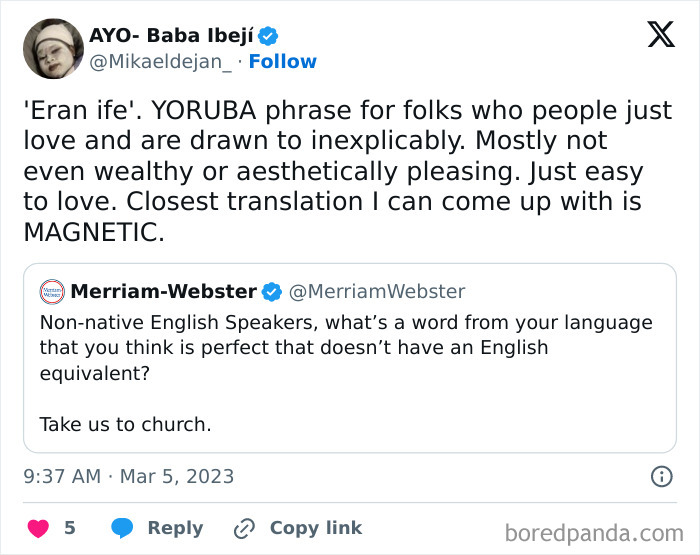Click the X logo icon
The height and width of the screenshot is (555, 700).
pos(660,36)
